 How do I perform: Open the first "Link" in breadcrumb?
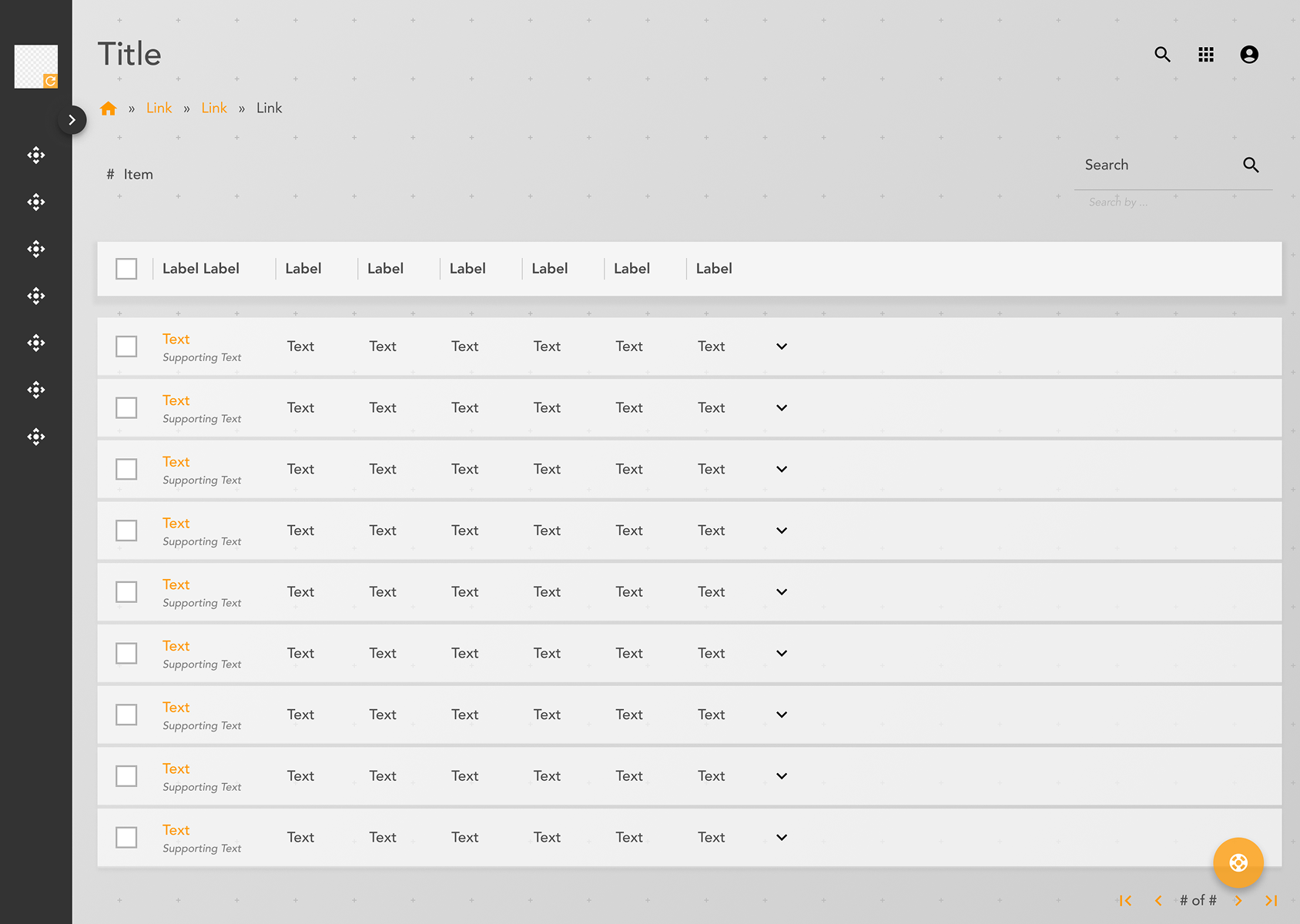click(x=159, y=109)
